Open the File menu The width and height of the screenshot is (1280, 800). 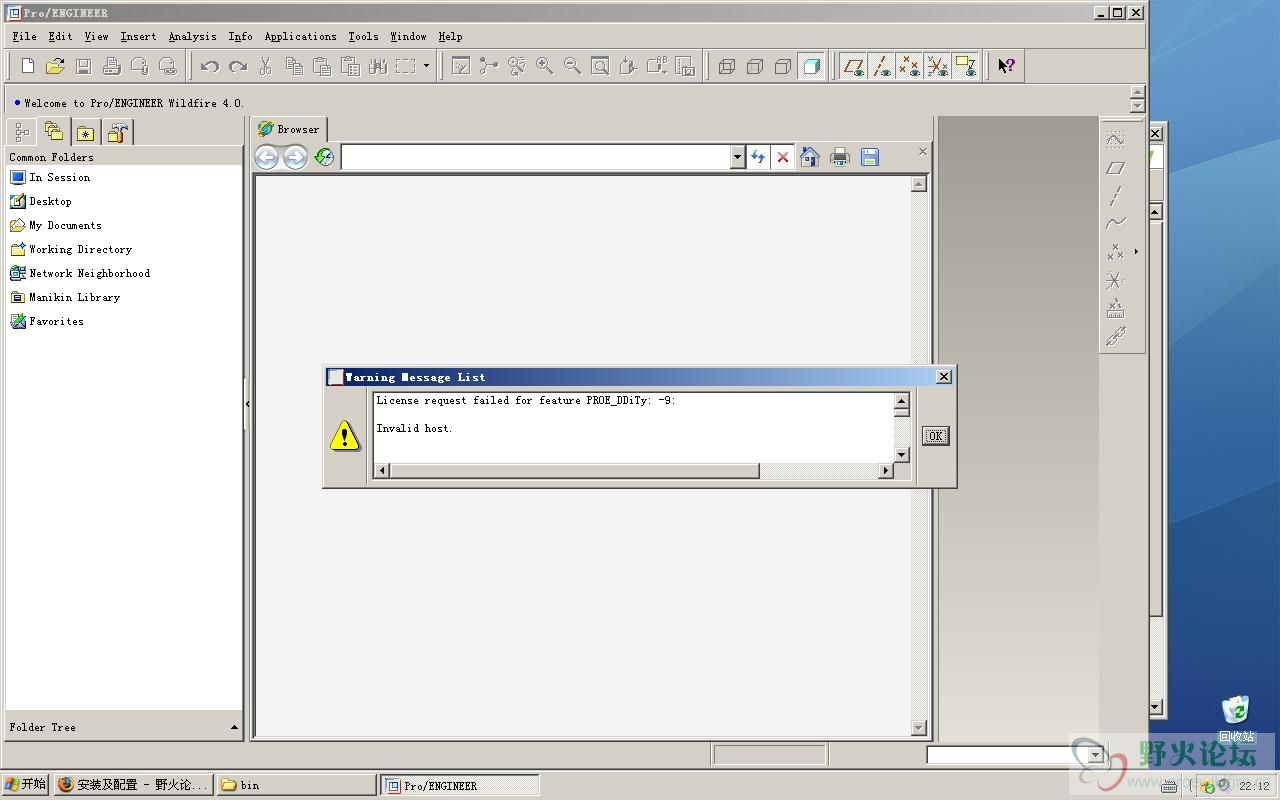24,36
